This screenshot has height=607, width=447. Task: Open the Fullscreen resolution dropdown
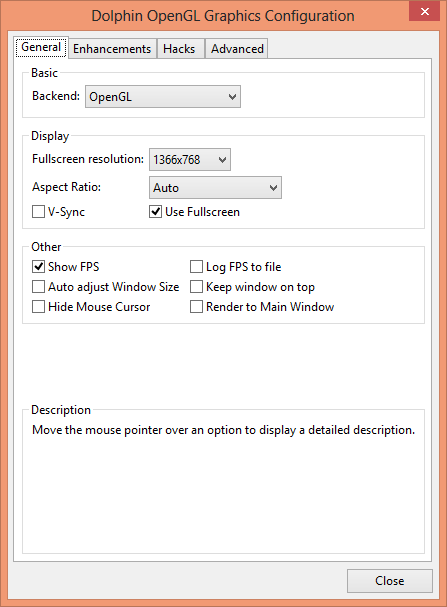(x=190, y=159)
